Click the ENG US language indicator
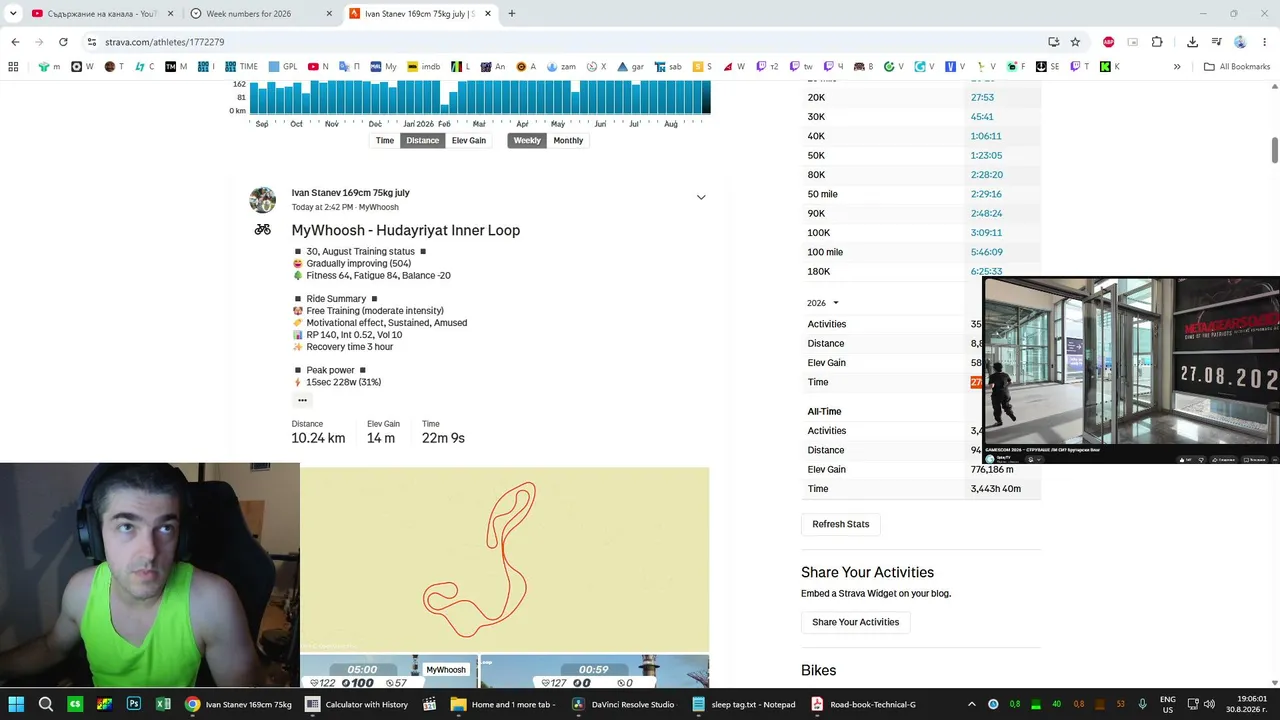1280x720 pixels. pyautogui.click(x=1168, y=704)
